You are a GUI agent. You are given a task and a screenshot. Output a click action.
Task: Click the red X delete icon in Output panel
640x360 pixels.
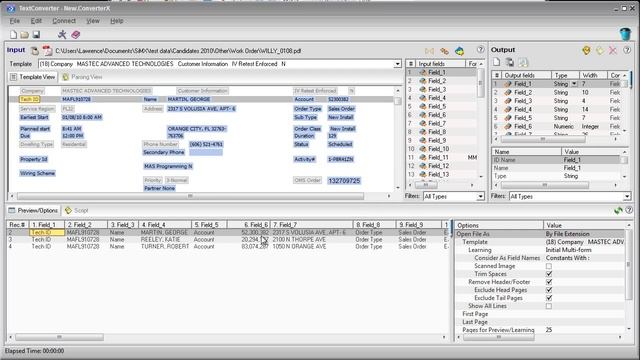[613, 51]
